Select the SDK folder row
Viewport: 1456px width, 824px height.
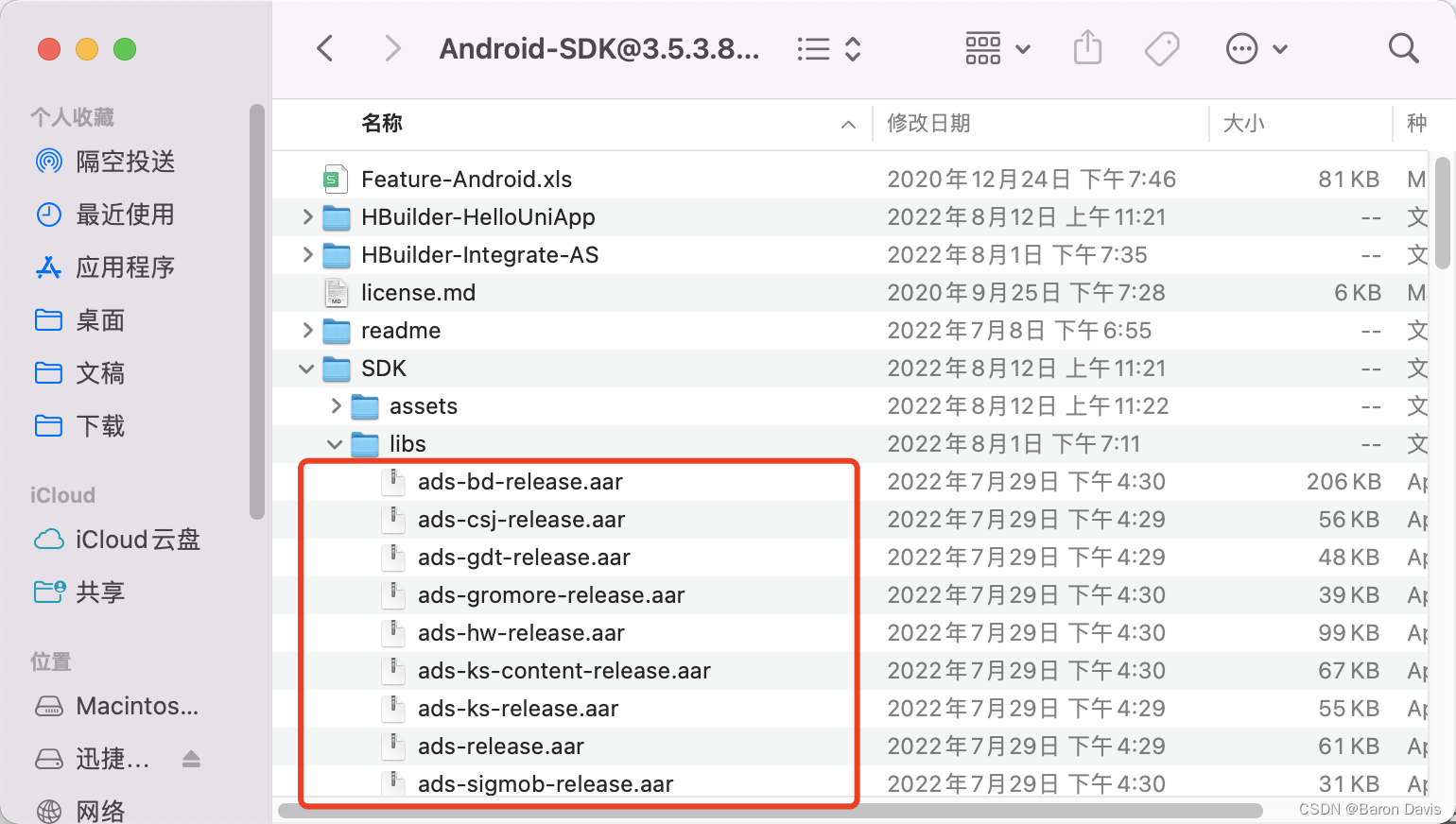click(x=850, y=369)
